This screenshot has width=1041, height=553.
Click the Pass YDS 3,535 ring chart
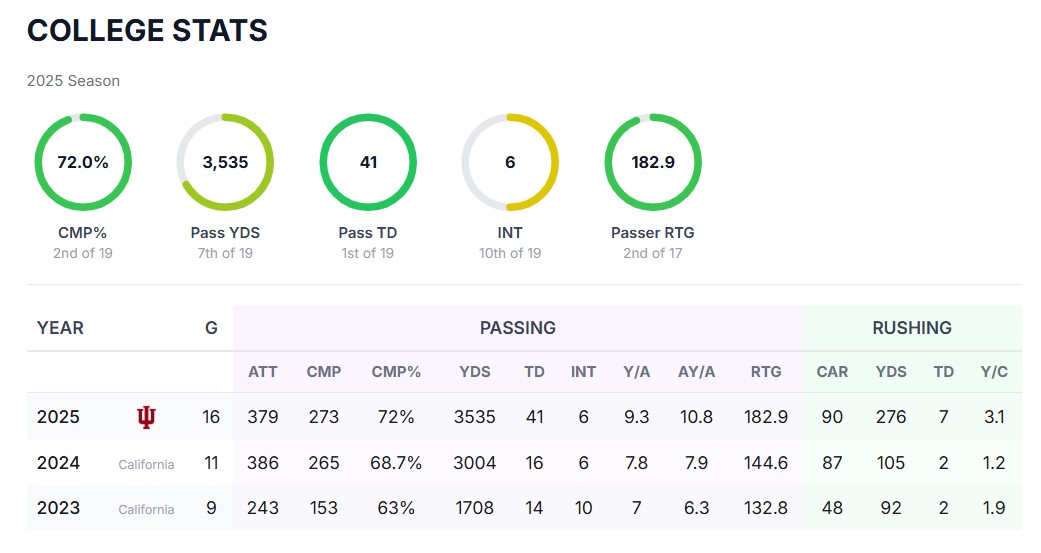pyautogui.click(x=225, y=162)
